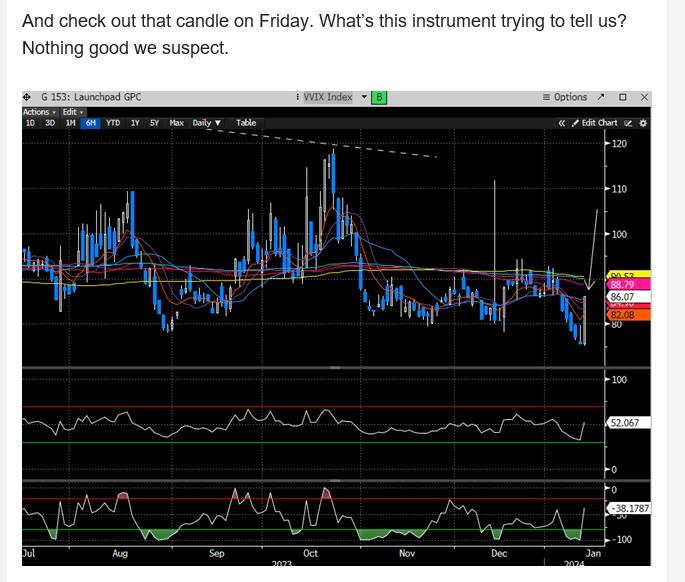Image resolution: width=685 pixels, height=582 pixels.
Task: Click the maximize panel square icon
Action: (x=623, y=97)
